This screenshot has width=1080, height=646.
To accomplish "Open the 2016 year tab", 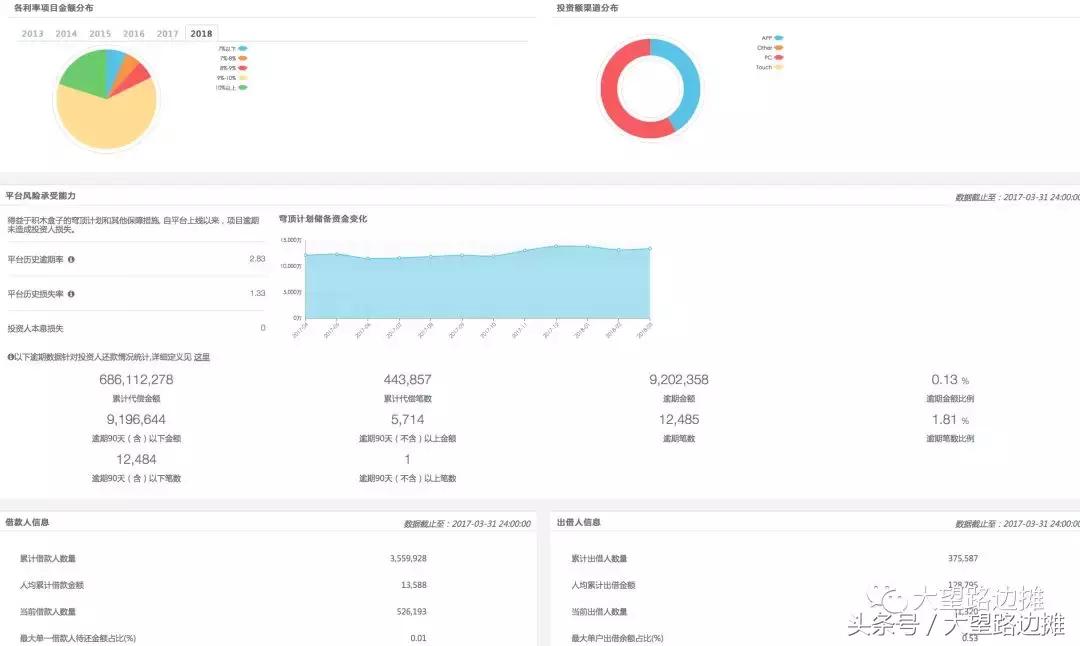I will point(134,33).
